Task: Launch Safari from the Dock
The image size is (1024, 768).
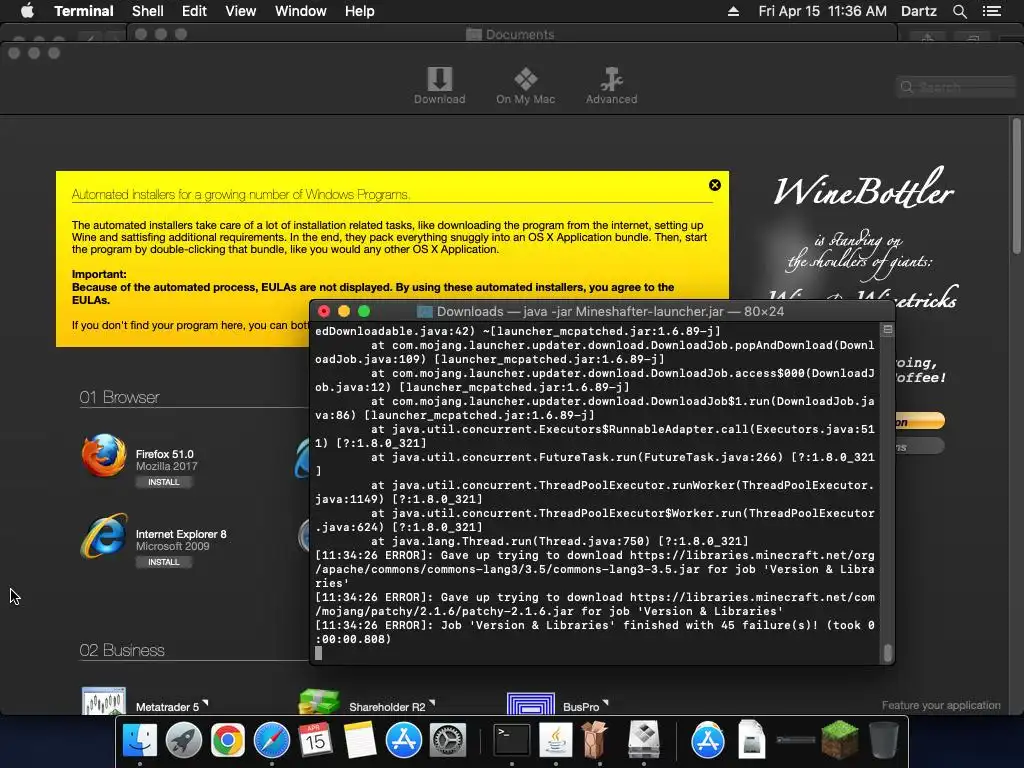Action: click(272, 741)
